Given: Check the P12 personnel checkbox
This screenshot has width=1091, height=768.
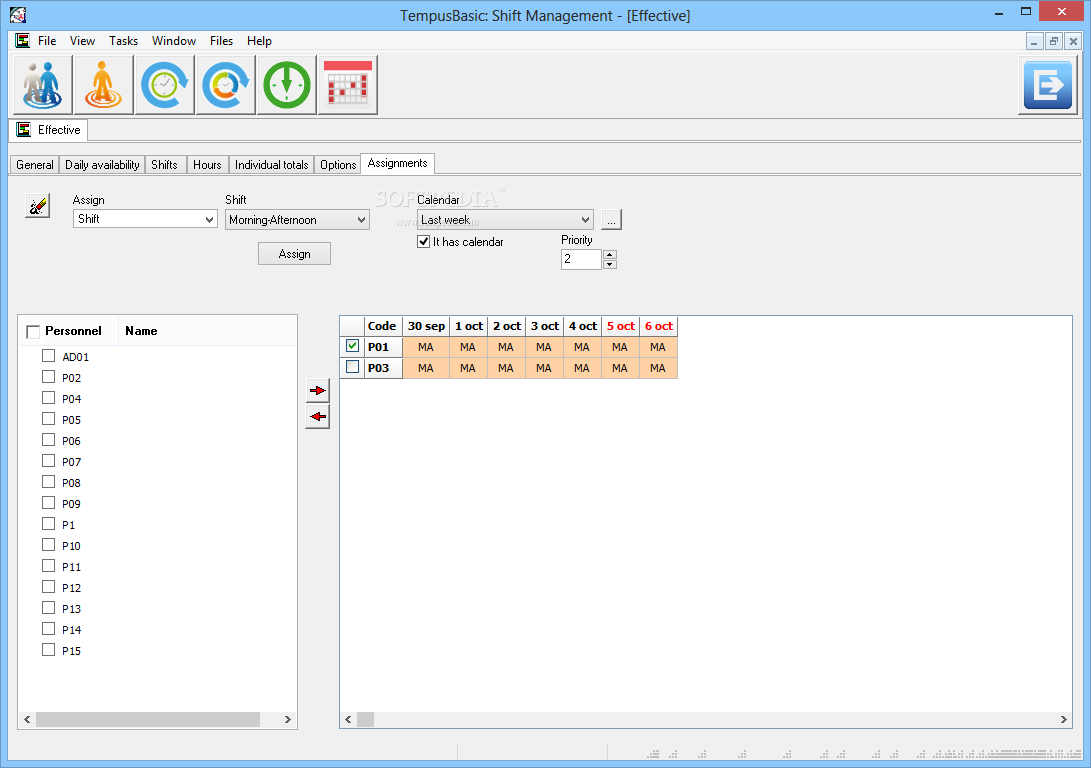Looking at the screenshot, I should (48, 586).
